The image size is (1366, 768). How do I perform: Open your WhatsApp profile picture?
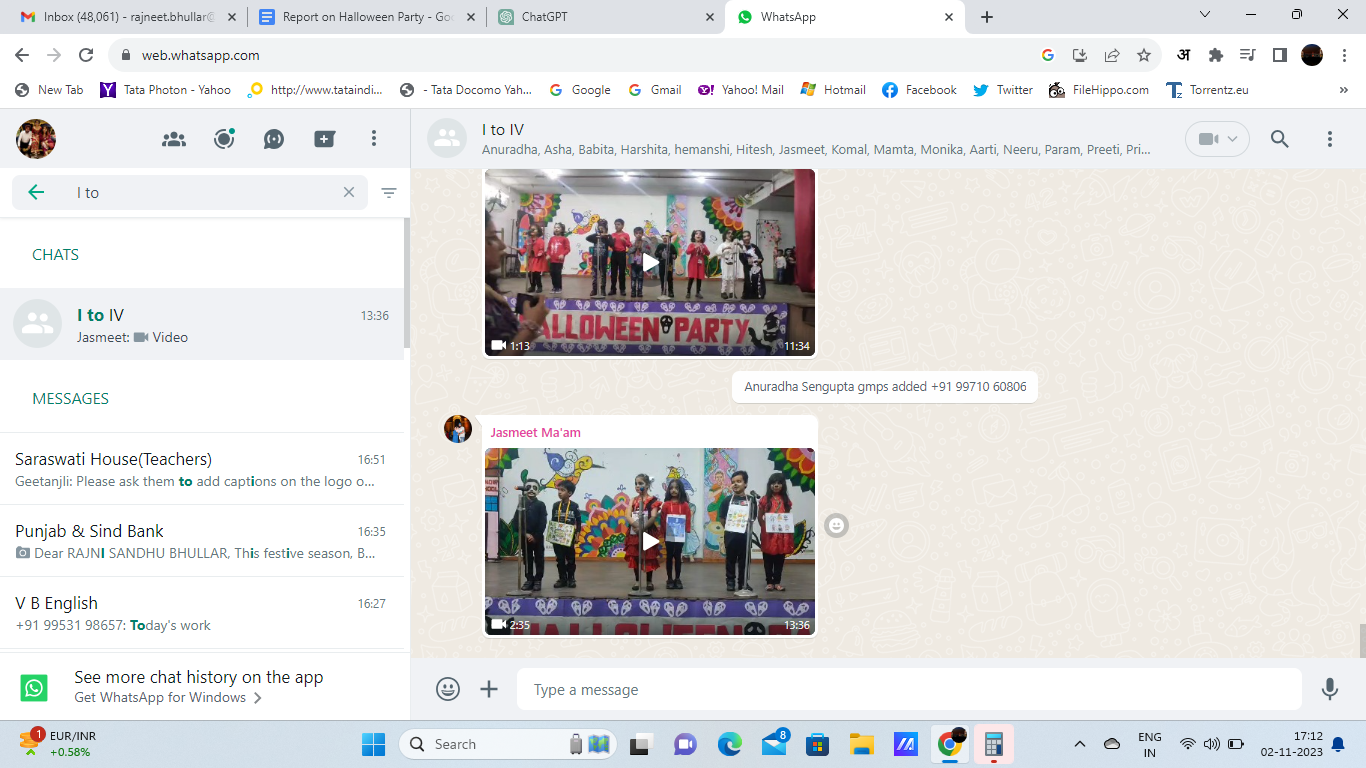point(36,139)
